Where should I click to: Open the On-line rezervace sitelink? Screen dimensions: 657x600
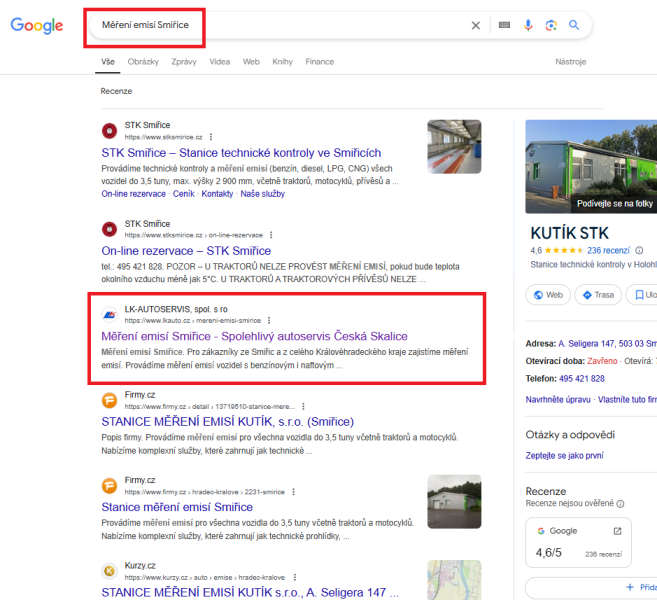(x=133, y=194)
